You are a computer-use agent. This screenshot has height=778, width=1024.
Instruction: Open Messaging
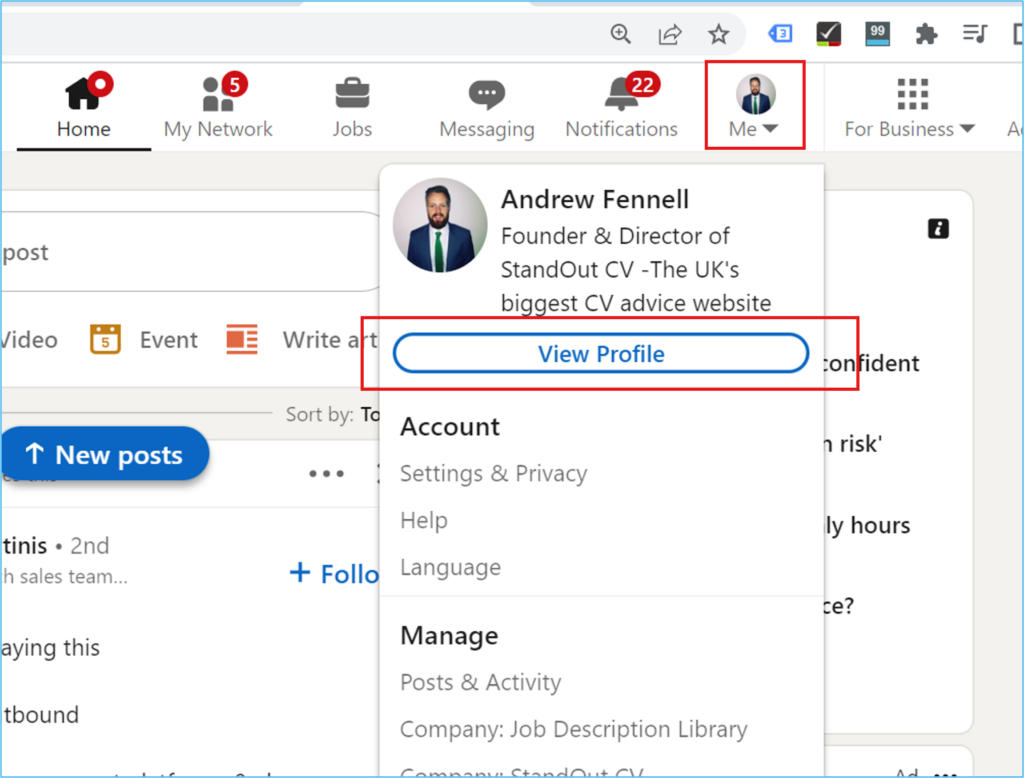tap(486, 103)
